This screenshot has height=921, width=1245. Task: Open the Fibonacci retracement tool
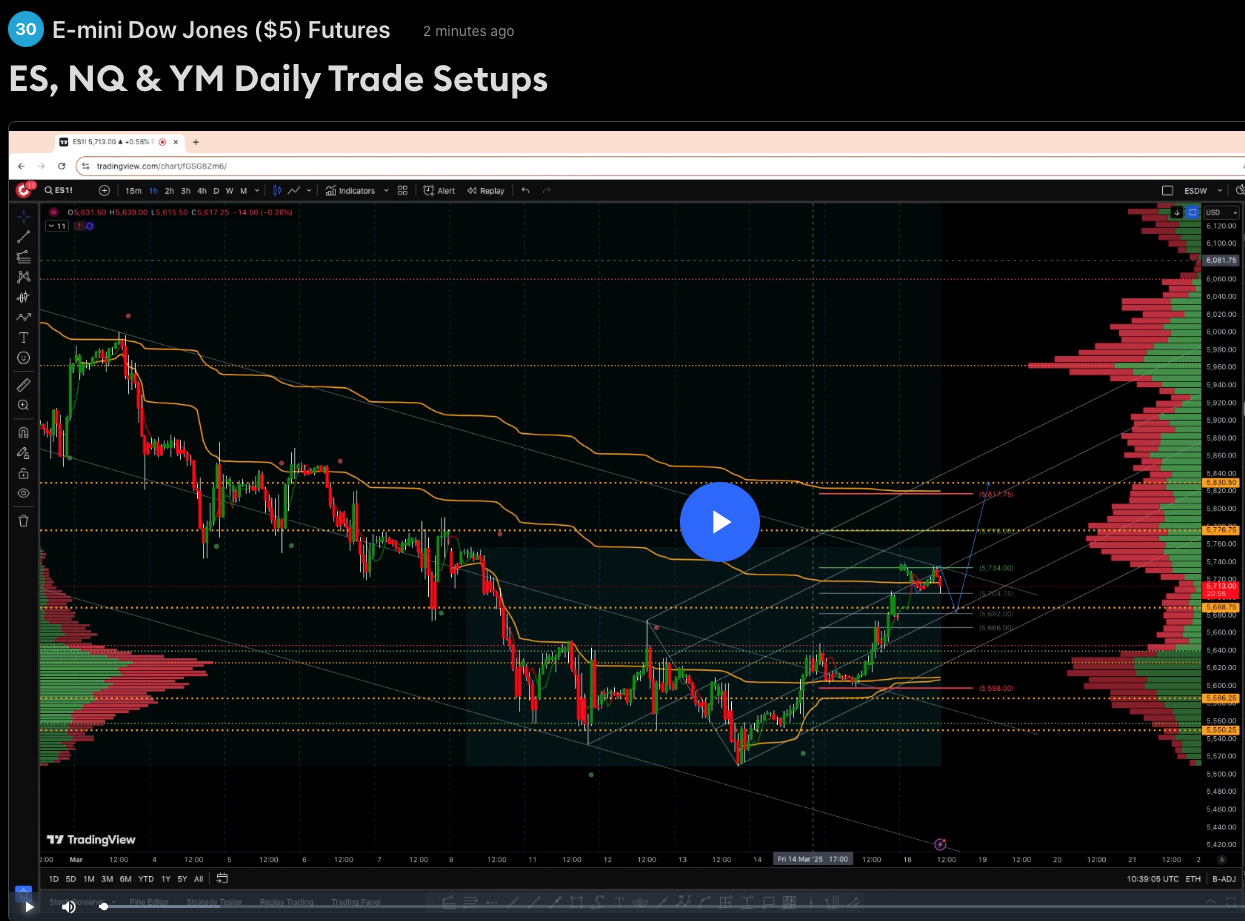tap(24, 256)
